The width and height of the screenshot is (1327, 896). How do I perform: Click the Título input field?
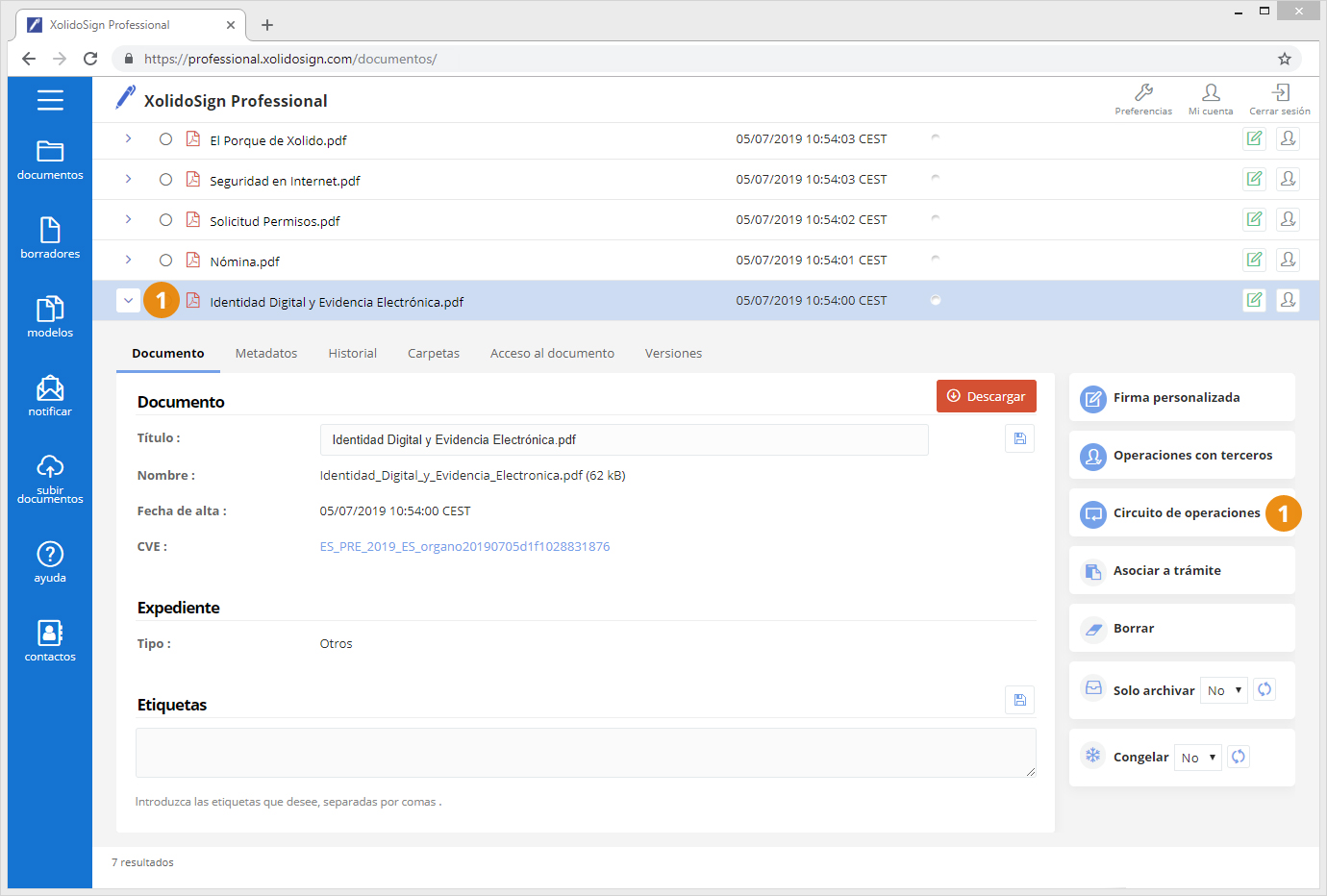[624, 439]
